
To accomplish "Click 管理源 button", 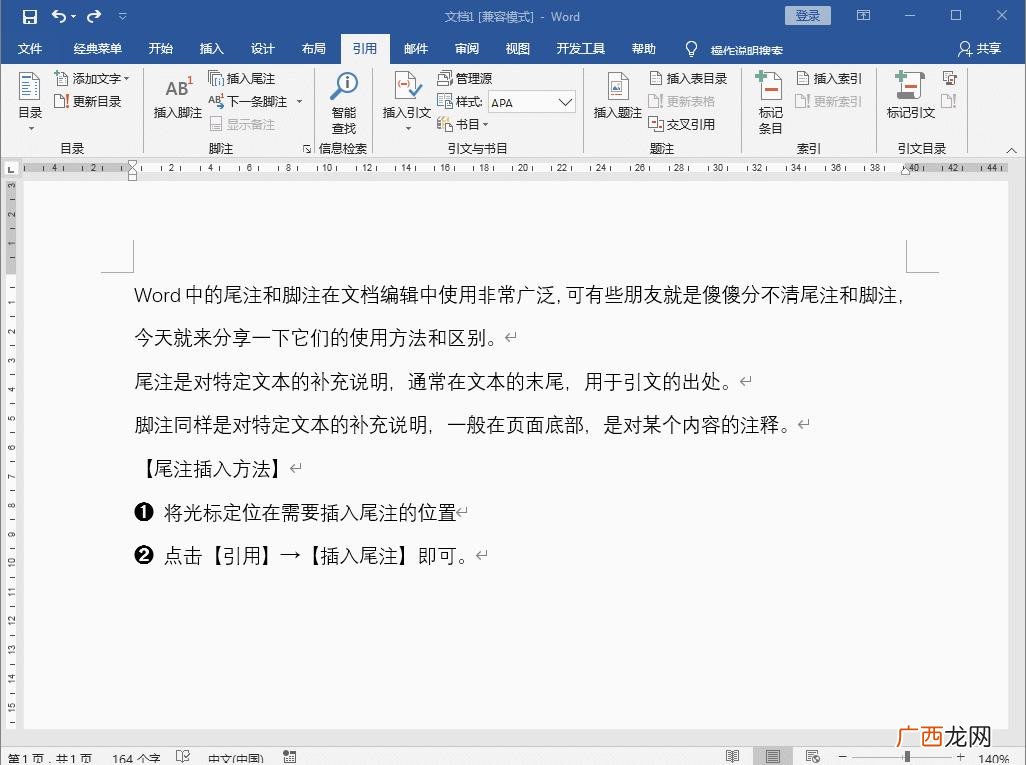I will (465, 79).
